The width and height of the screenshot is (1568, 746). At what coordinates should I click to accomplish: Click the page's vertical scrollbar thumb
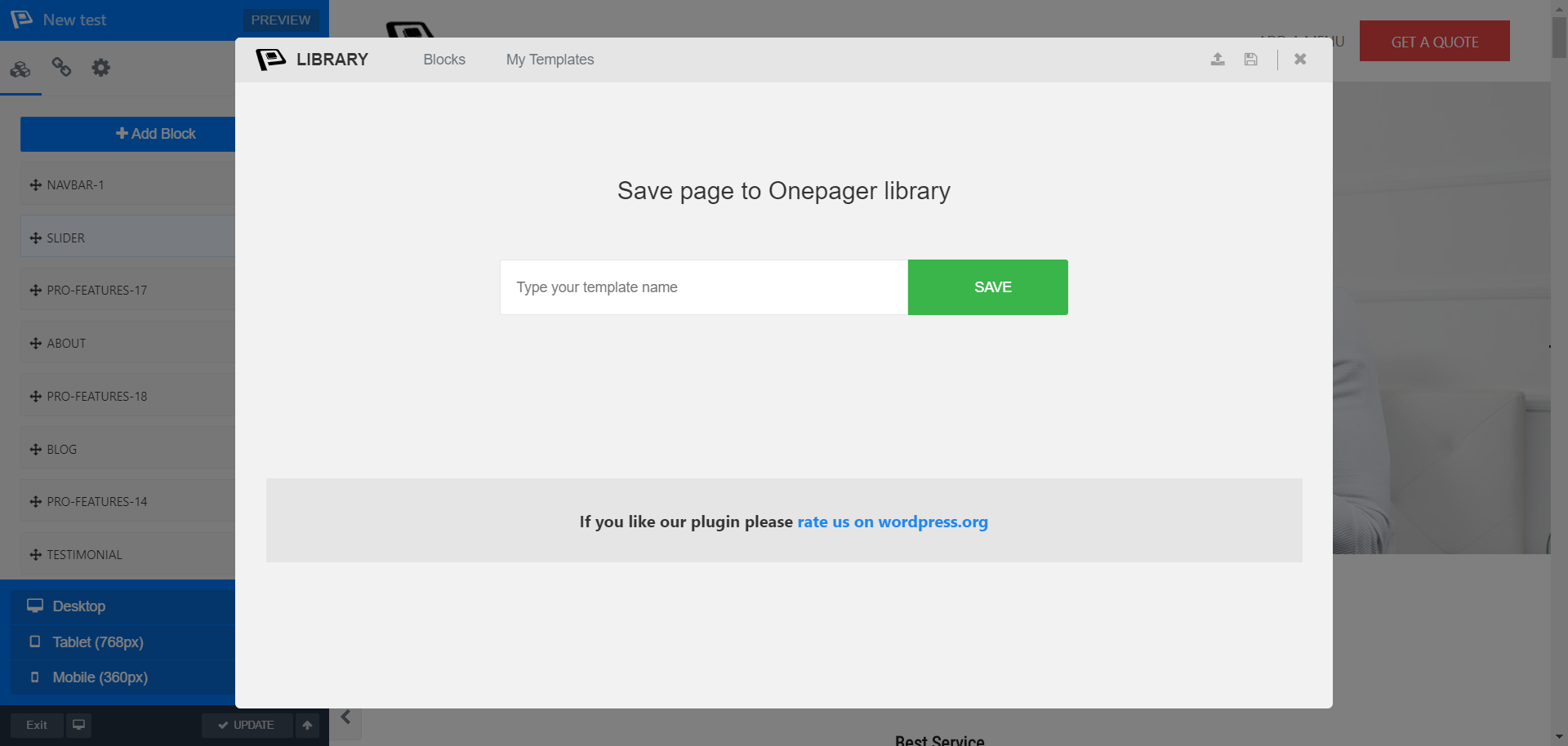click(1560, 38)
